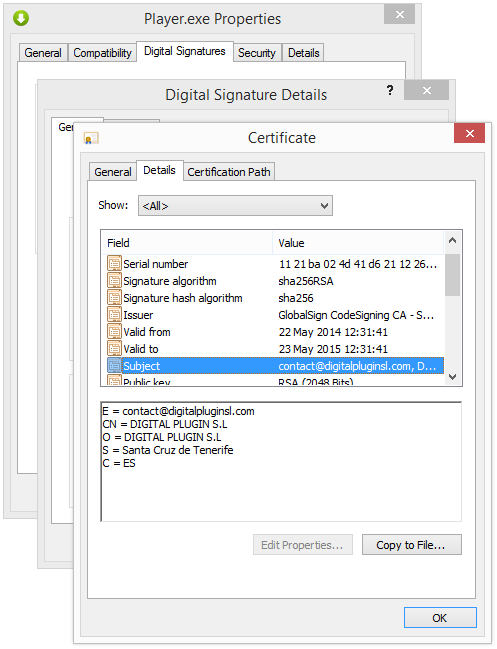The height and width of the screenshot is (649, 497).
Task: Click the C = ES line
Action: coord(119,463)
